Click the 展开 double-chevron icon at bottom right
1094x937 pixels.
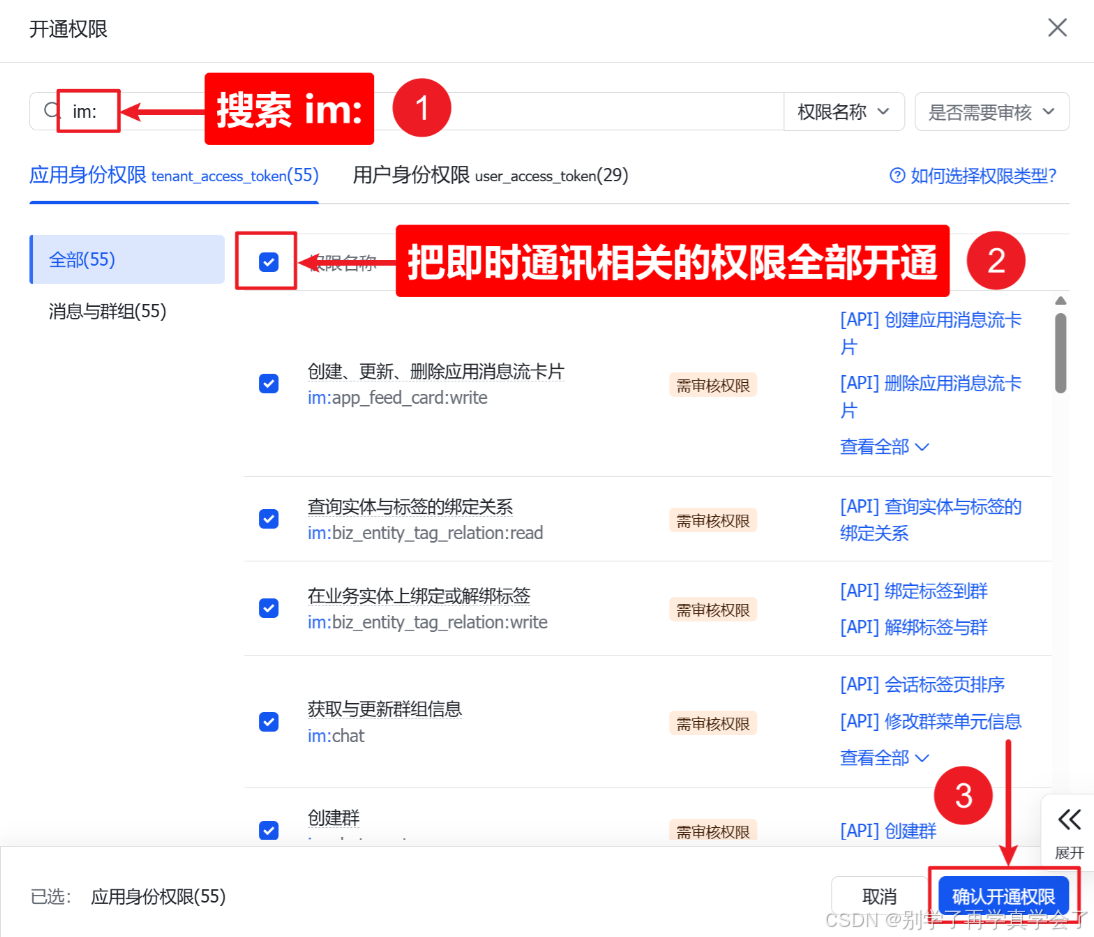pos(1069,820)
